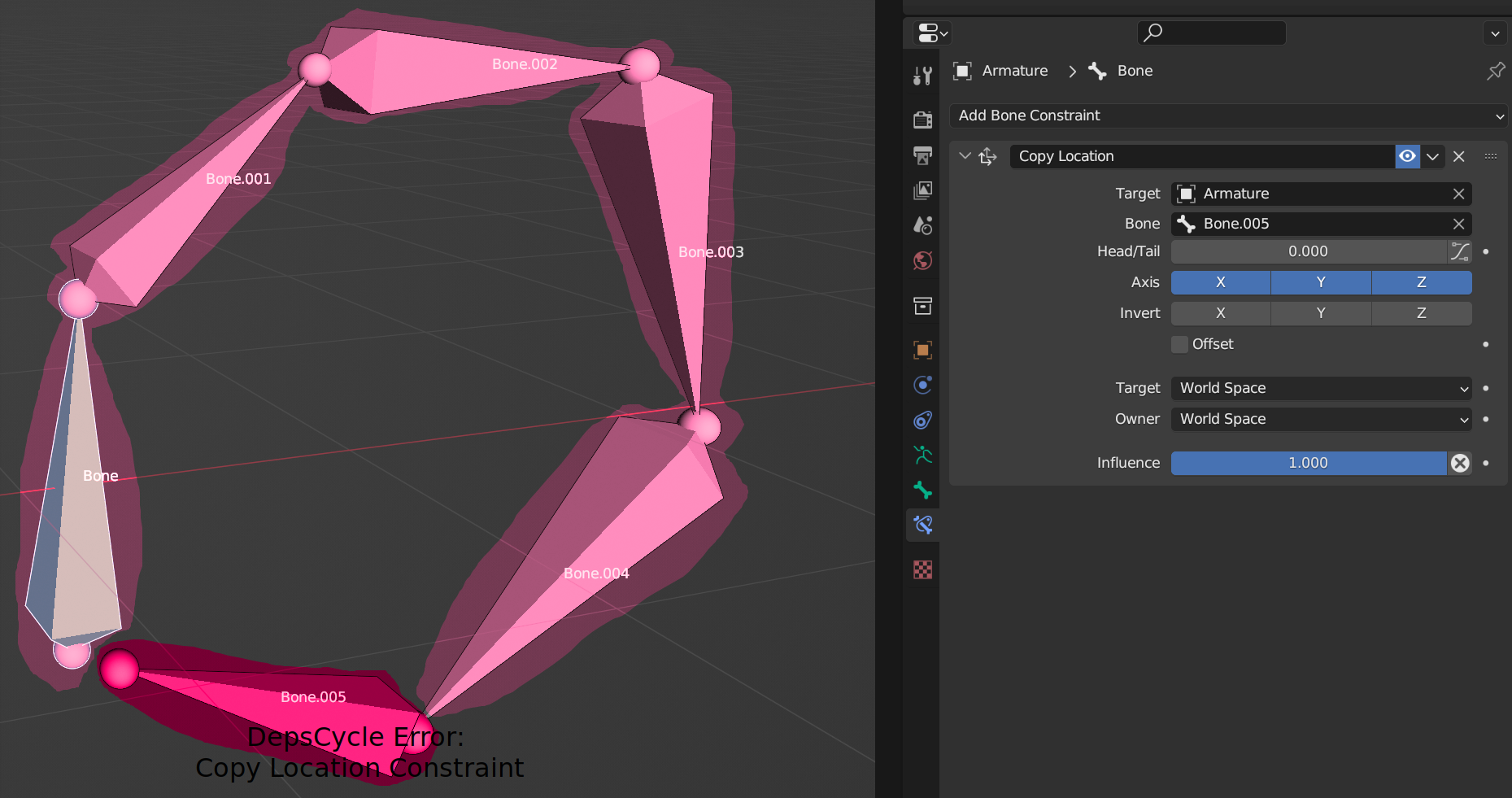Toggle the Axis Z button
The image size is (1512, 798).
[x=1422, y=282]
